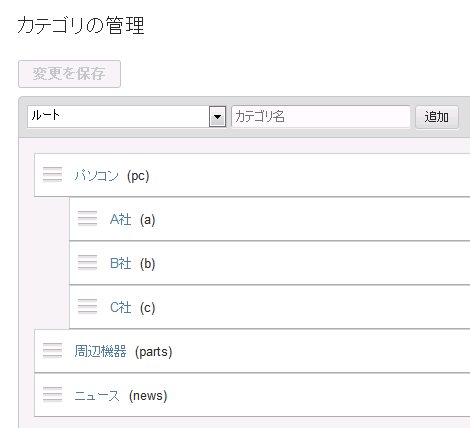Click drag handle icon for C社 (c)
The height and width of the screenshot is (428, 470).
point(87,307)
